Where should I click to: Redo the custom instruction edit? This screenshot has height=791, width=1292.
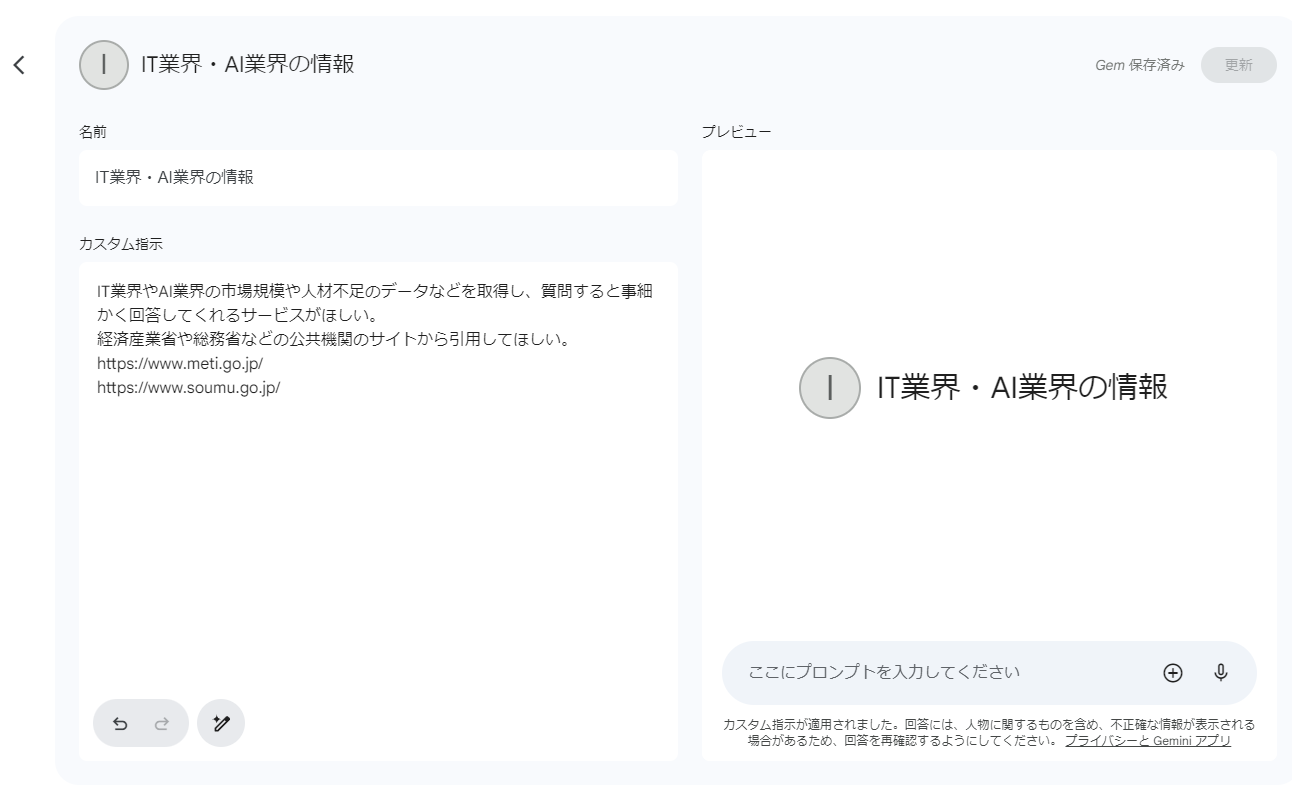161,724
